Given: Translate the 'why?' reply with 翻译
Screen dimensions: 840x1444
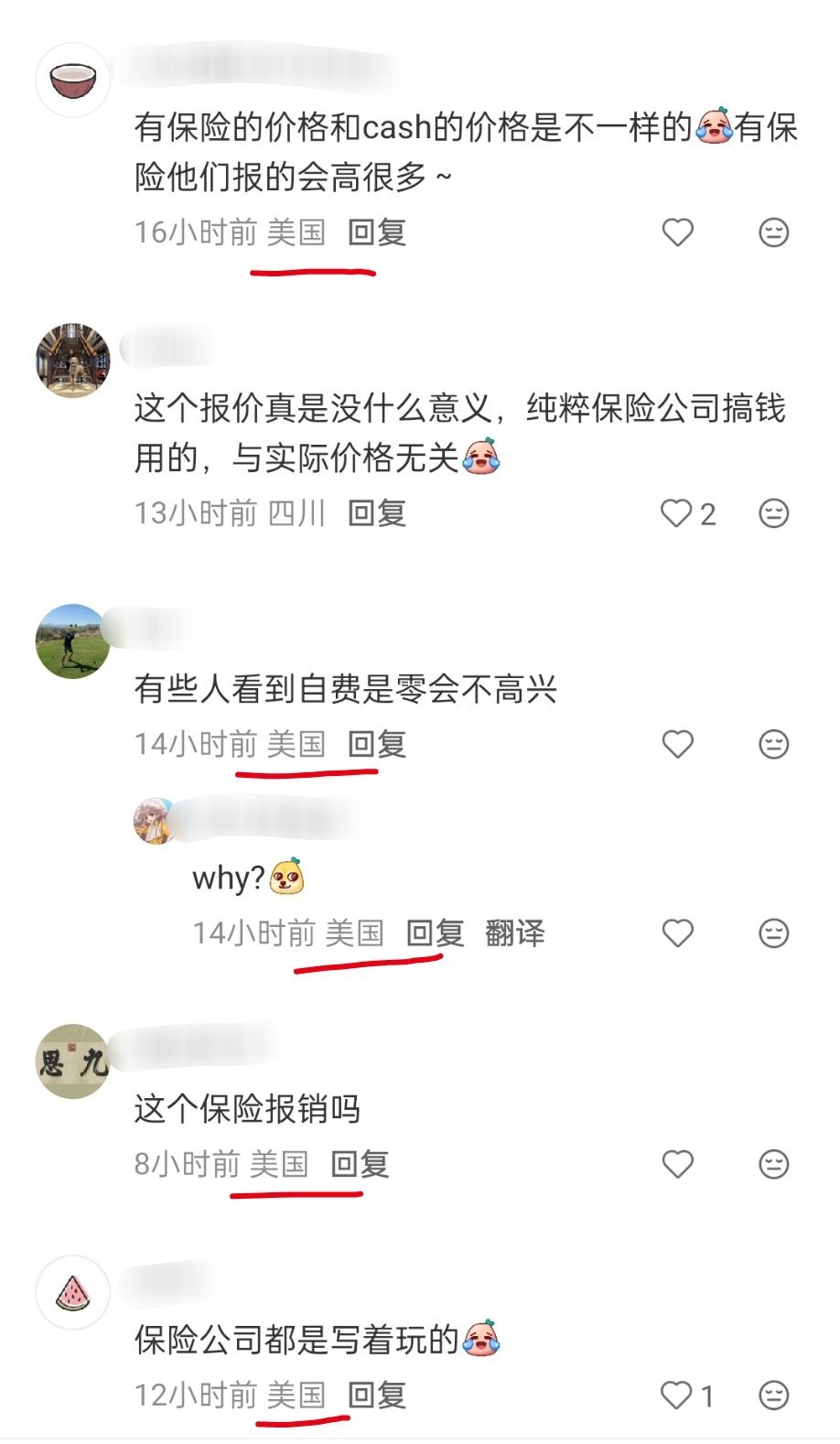Looking at the screenshot, I should click(515, 933).
